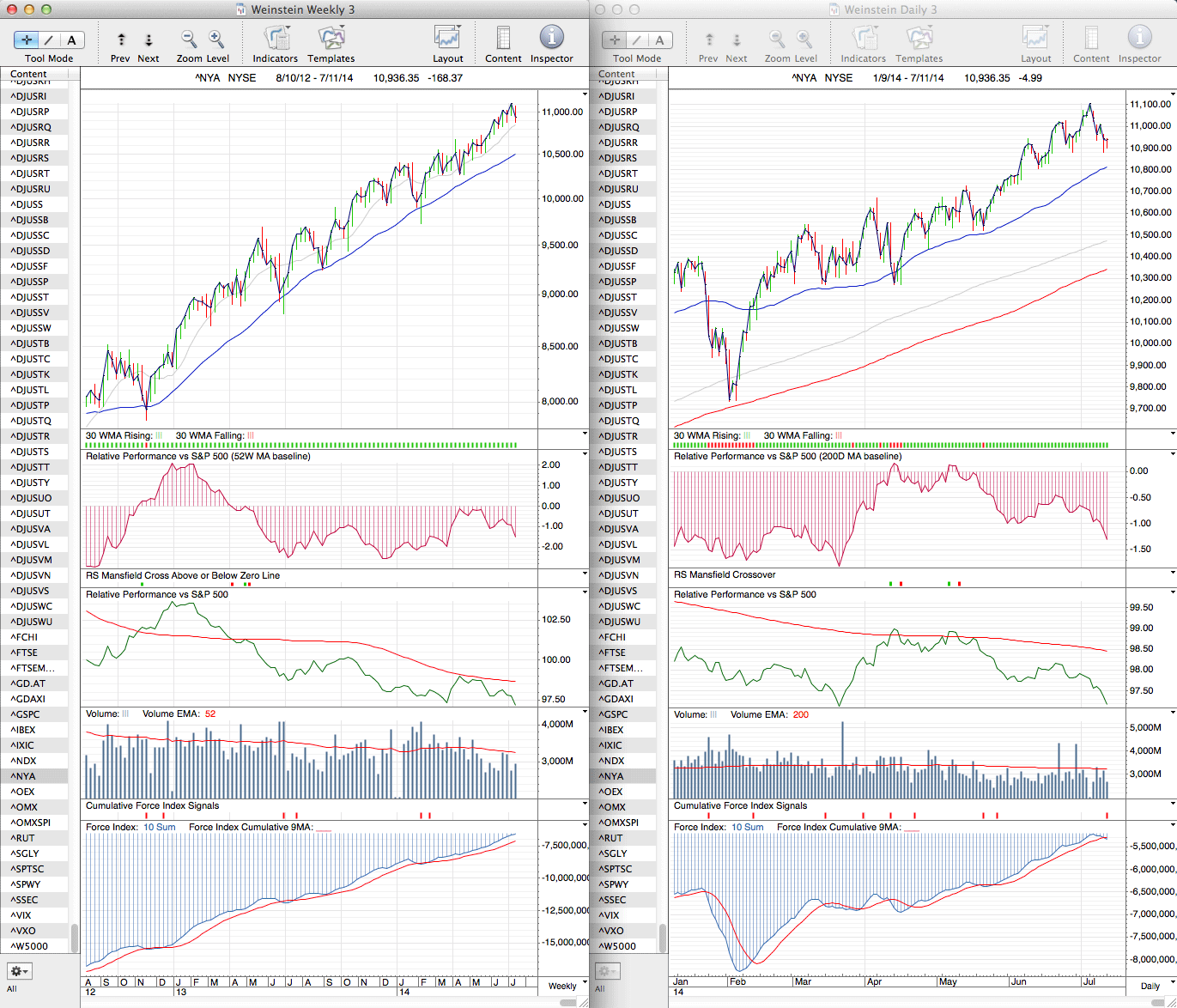Select ^VIX in the Weekly symbol list
Viewport: 1177px width, 1008px height.
click(x=21, y=915)
